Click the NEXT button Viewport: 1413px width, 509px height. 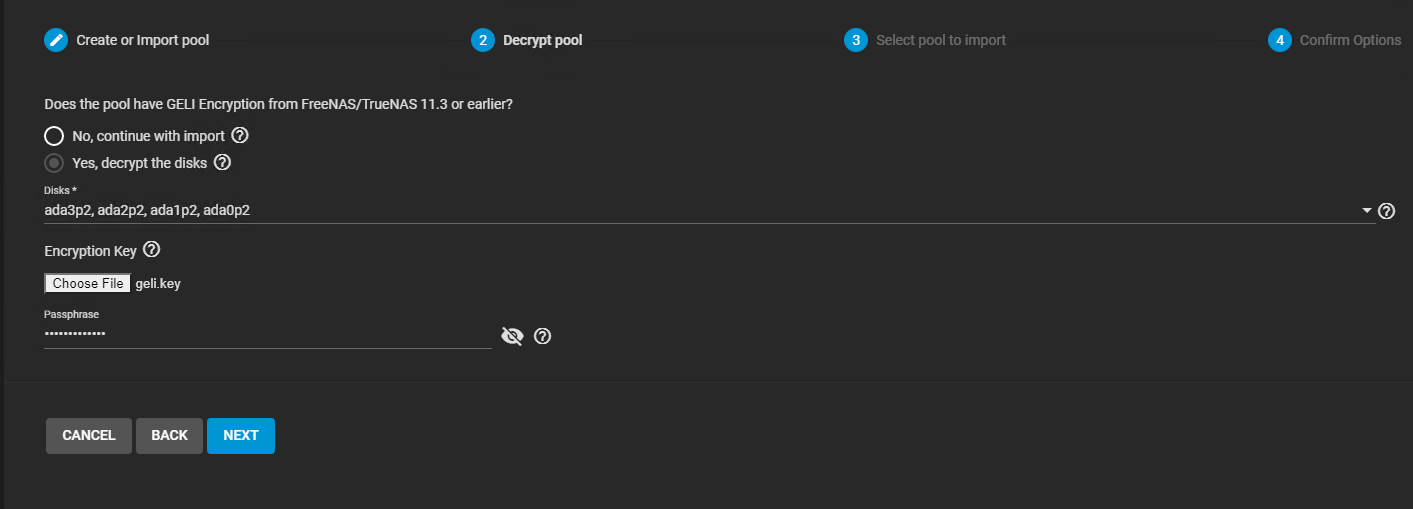pyautogui.click(x=241, y=435)
